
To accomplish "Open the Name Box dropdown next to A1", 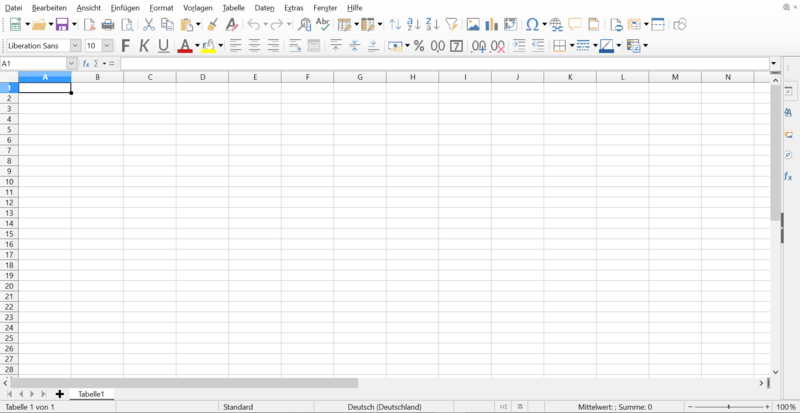I will [71, 63].
